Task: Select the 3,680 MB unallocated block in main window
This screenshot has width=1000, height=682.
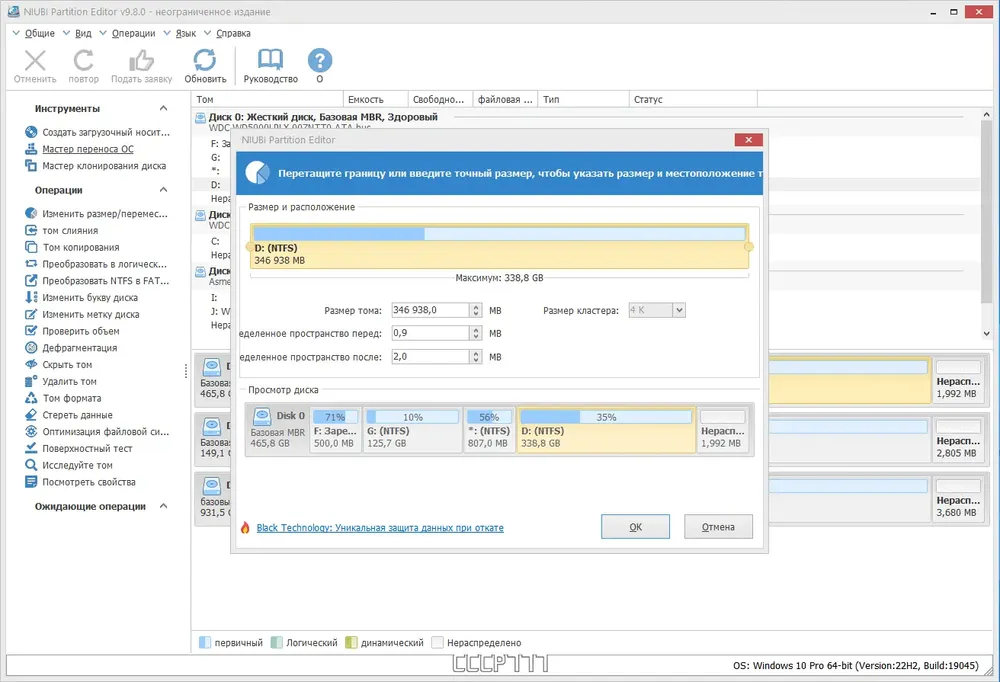Action: (x=958, y=499)
